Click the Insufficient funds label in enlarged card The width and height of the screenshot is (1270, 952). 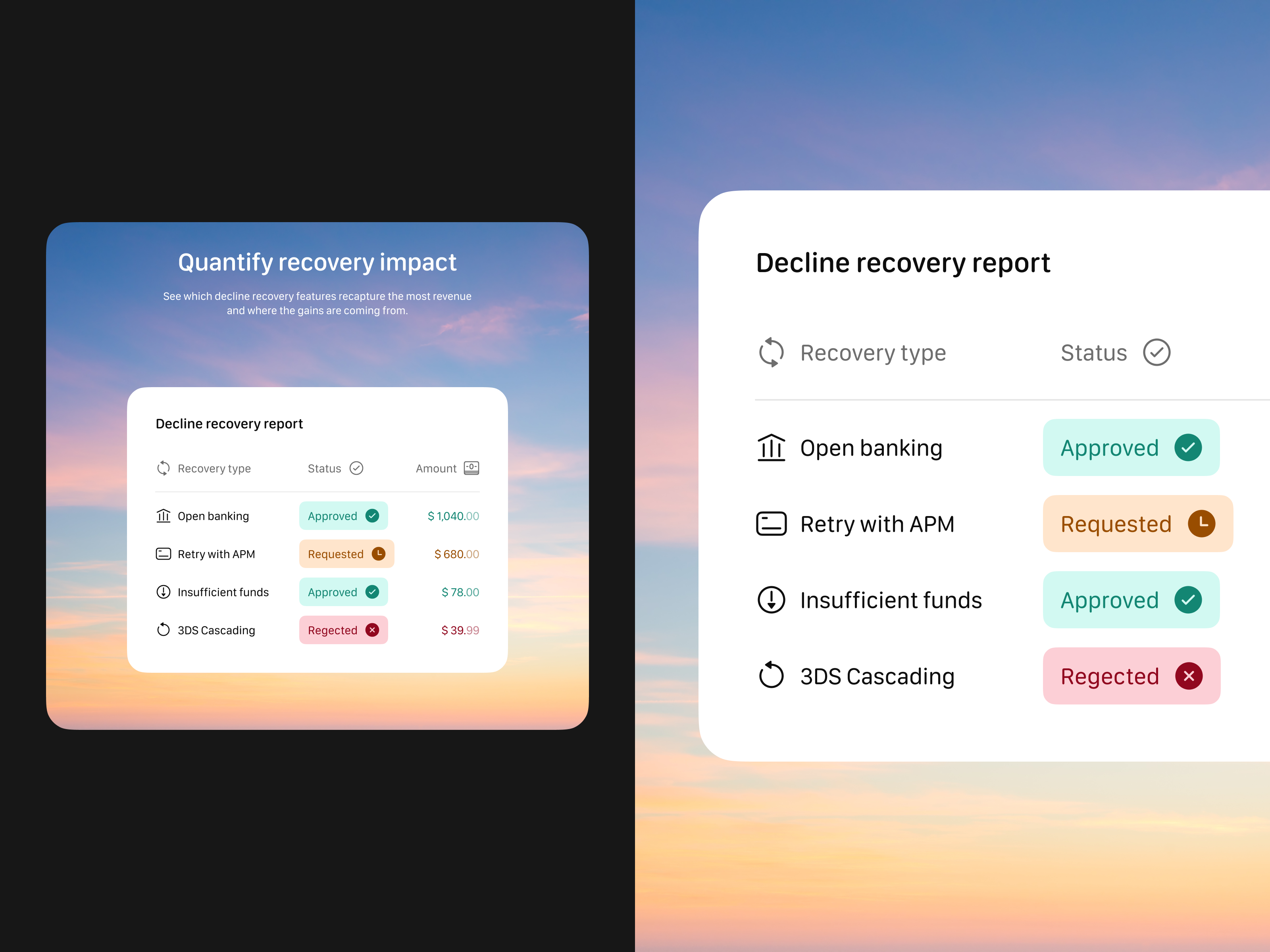[x=891, y=600]
